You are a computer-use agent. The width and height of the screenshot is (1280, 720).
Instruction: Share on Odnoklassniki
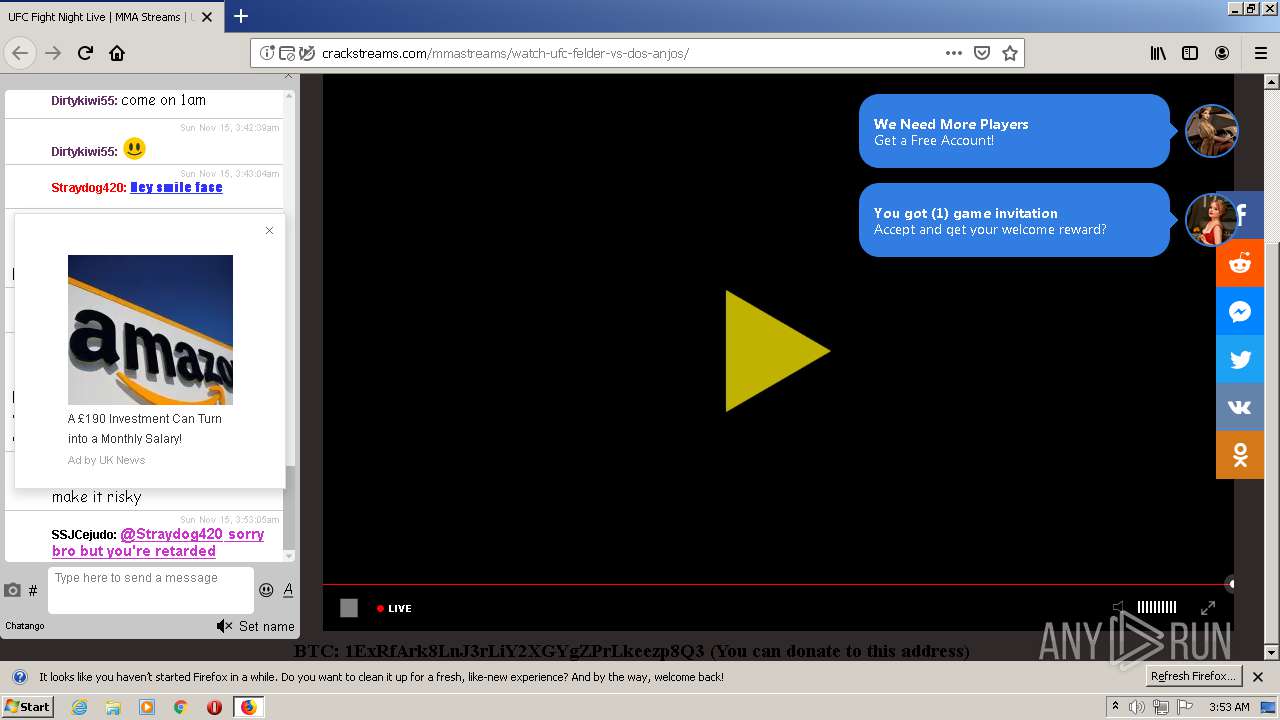tap(1240, 455)
